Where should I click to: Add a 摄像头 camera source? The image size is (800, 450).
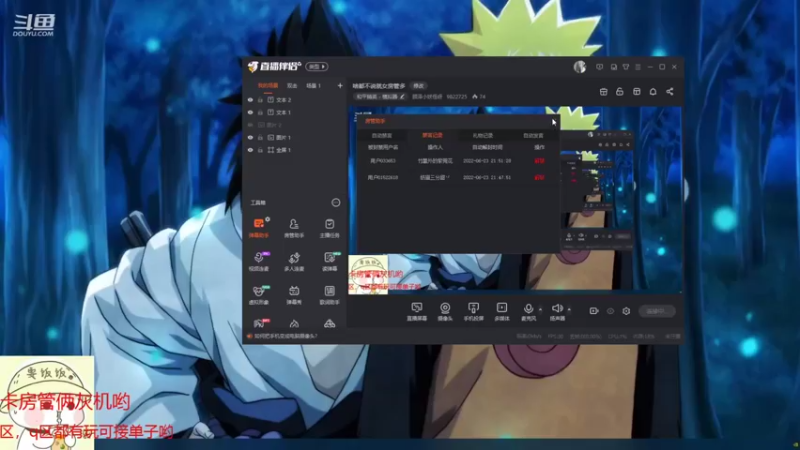pos(445,311)
